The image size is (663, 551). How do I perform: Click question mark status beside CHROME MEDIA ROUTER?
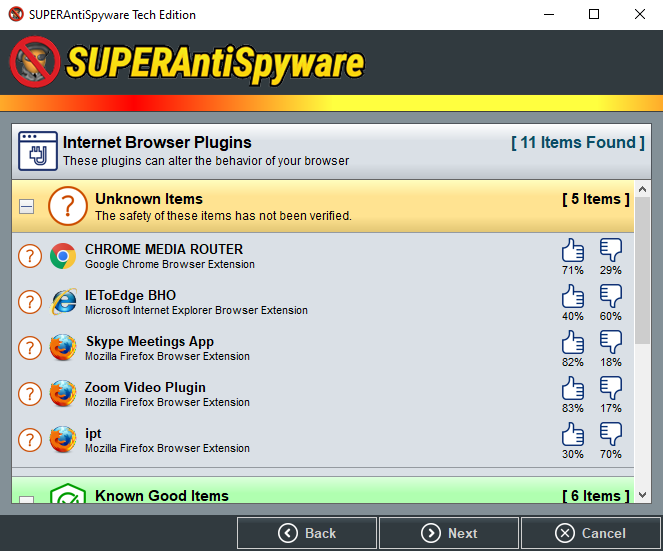tap(31, 256)
